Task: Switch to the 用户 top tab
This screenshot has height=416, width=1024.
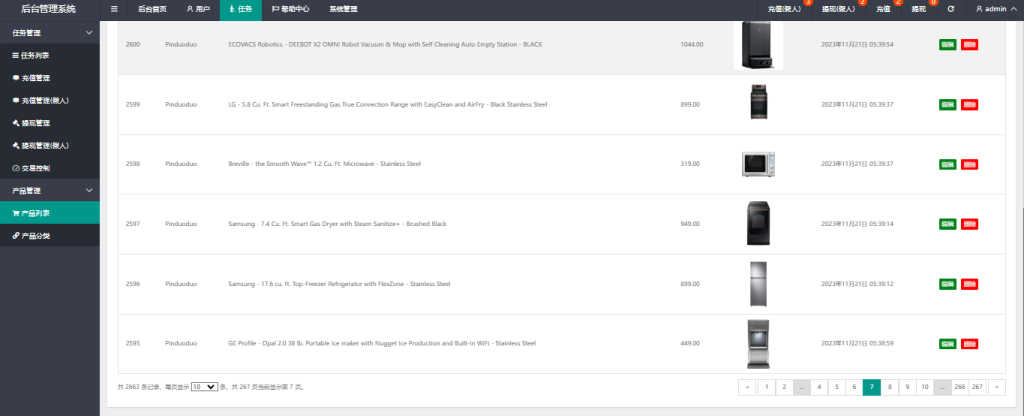Action: click(198, 9)
